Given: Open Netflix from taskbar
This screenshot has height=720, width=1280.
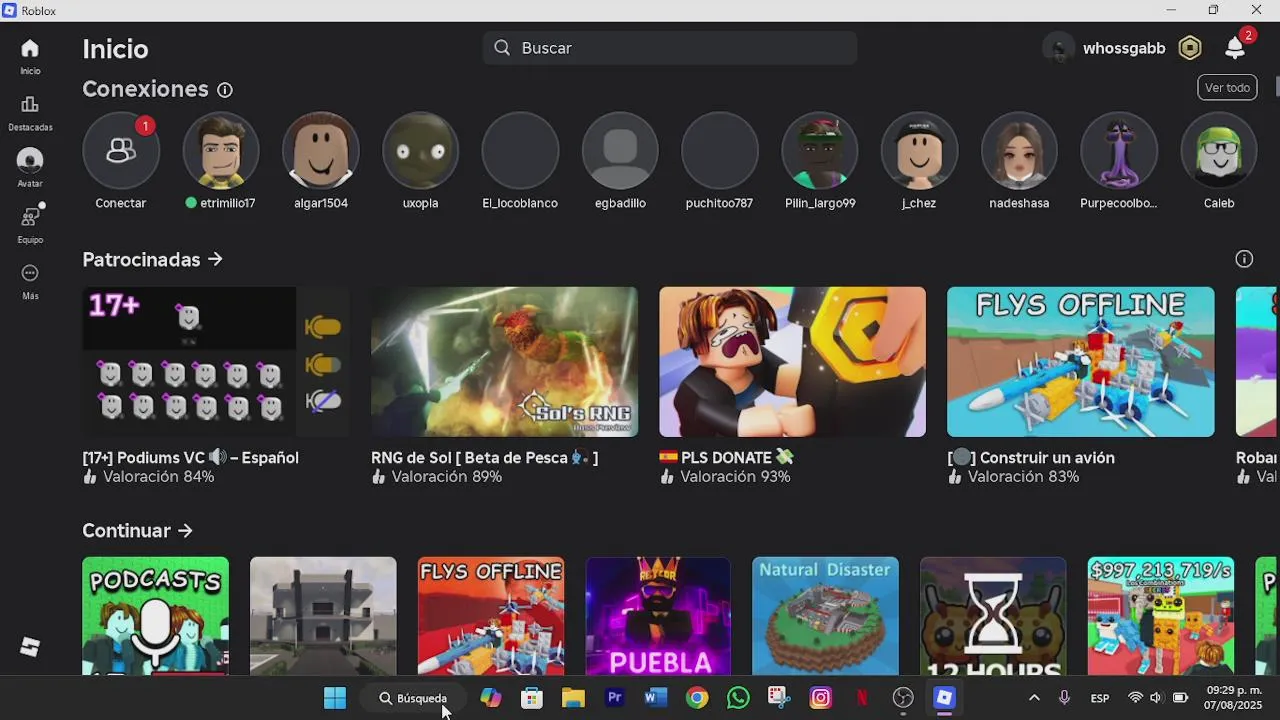Looking at the screenshot, I should 862,698.
